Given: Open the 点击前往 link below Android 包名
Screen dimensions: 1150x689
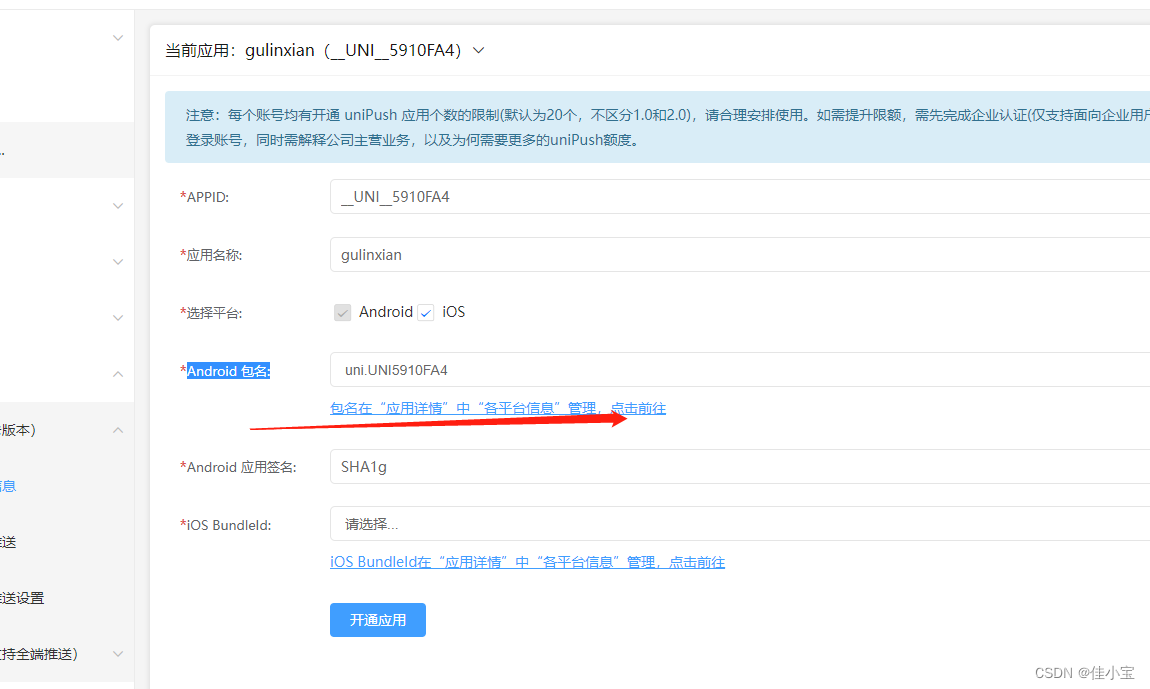Looking at the screenshot, I should click(638, 408).
